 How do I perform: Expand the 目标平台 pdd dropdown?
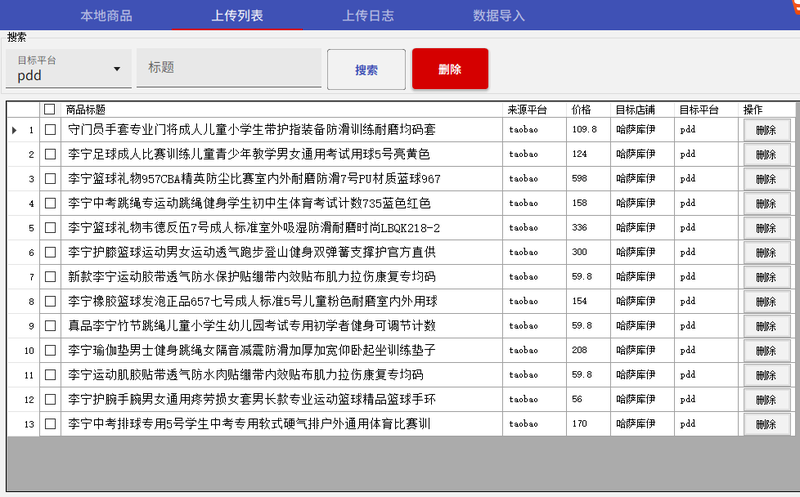pos(68,68)
